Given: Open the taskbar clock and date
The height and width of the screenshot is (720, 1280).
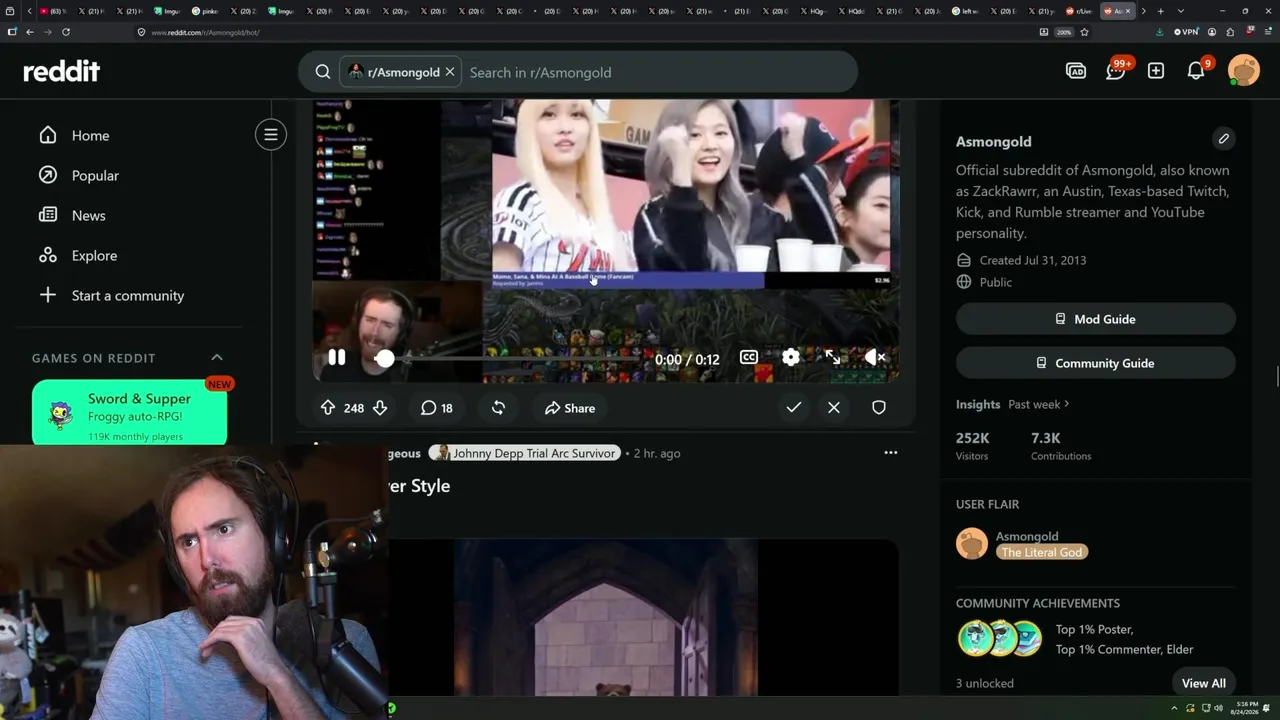Looking at the screenshot, I should tap(1246, 708).
